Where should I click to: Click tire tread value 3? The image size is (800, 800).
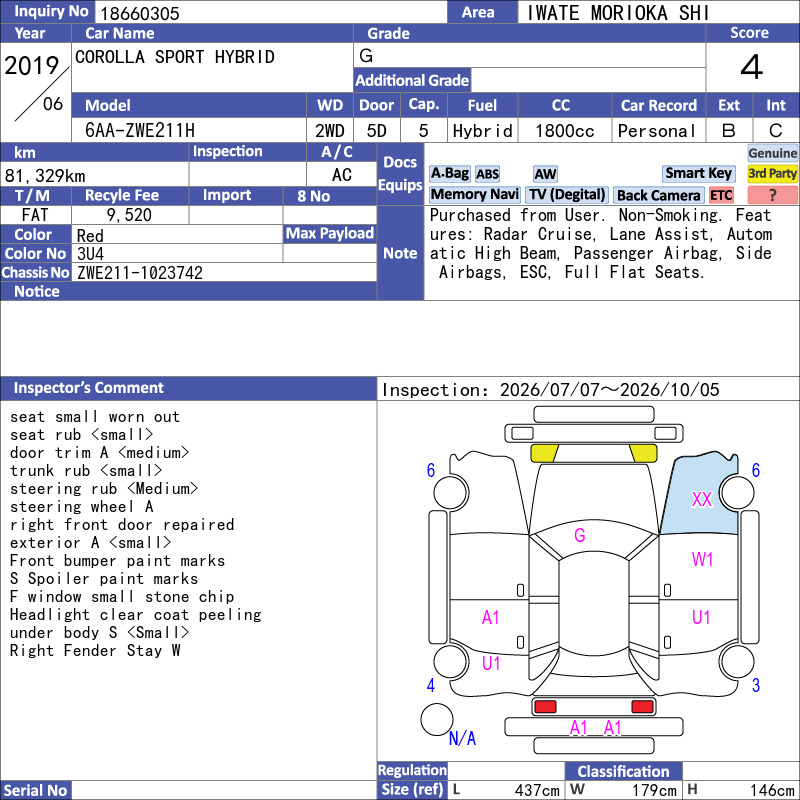[x=756, y=685]
